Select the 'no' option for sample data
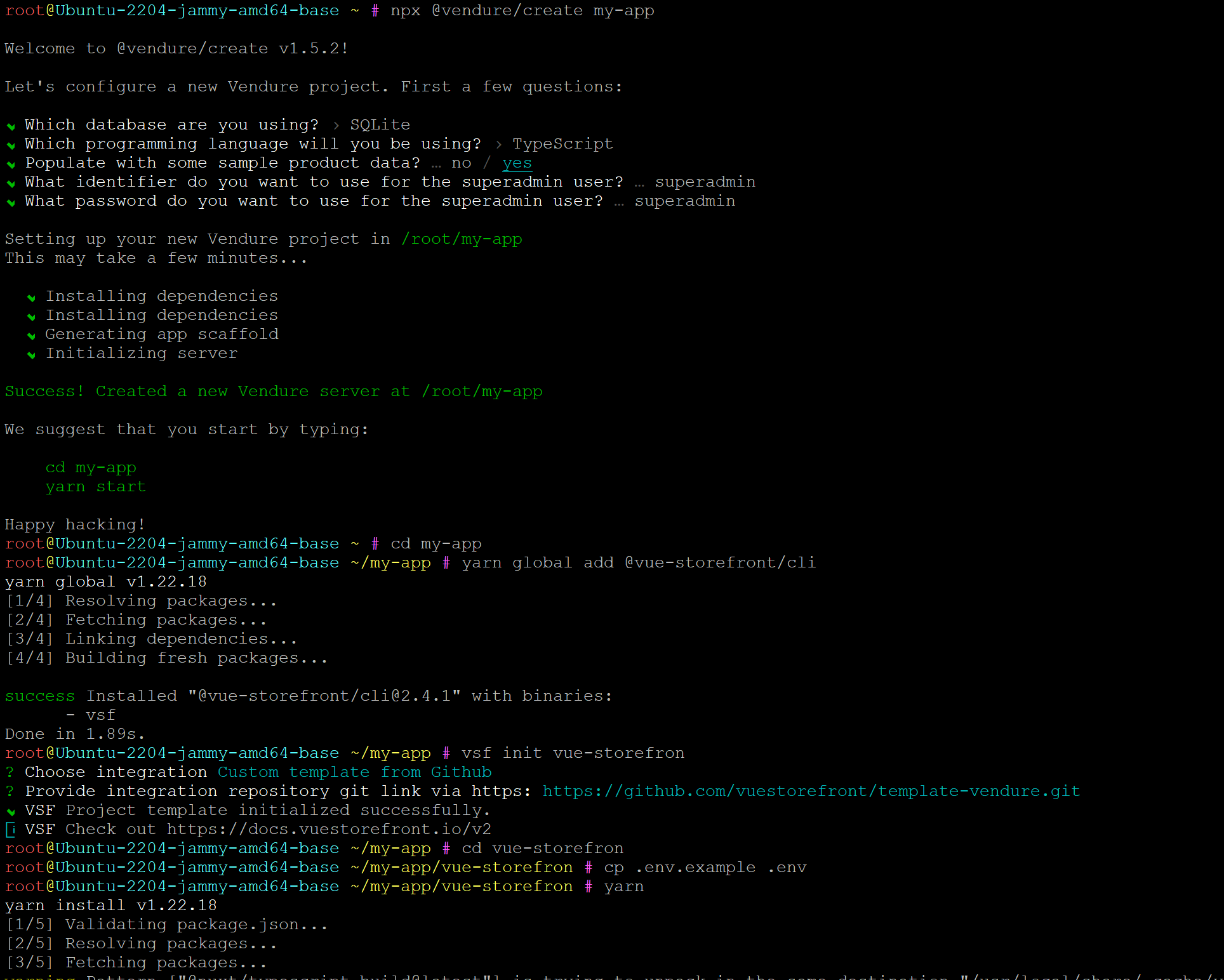Viewport: 1224px width, 980px height. click(x=461, y=163)
